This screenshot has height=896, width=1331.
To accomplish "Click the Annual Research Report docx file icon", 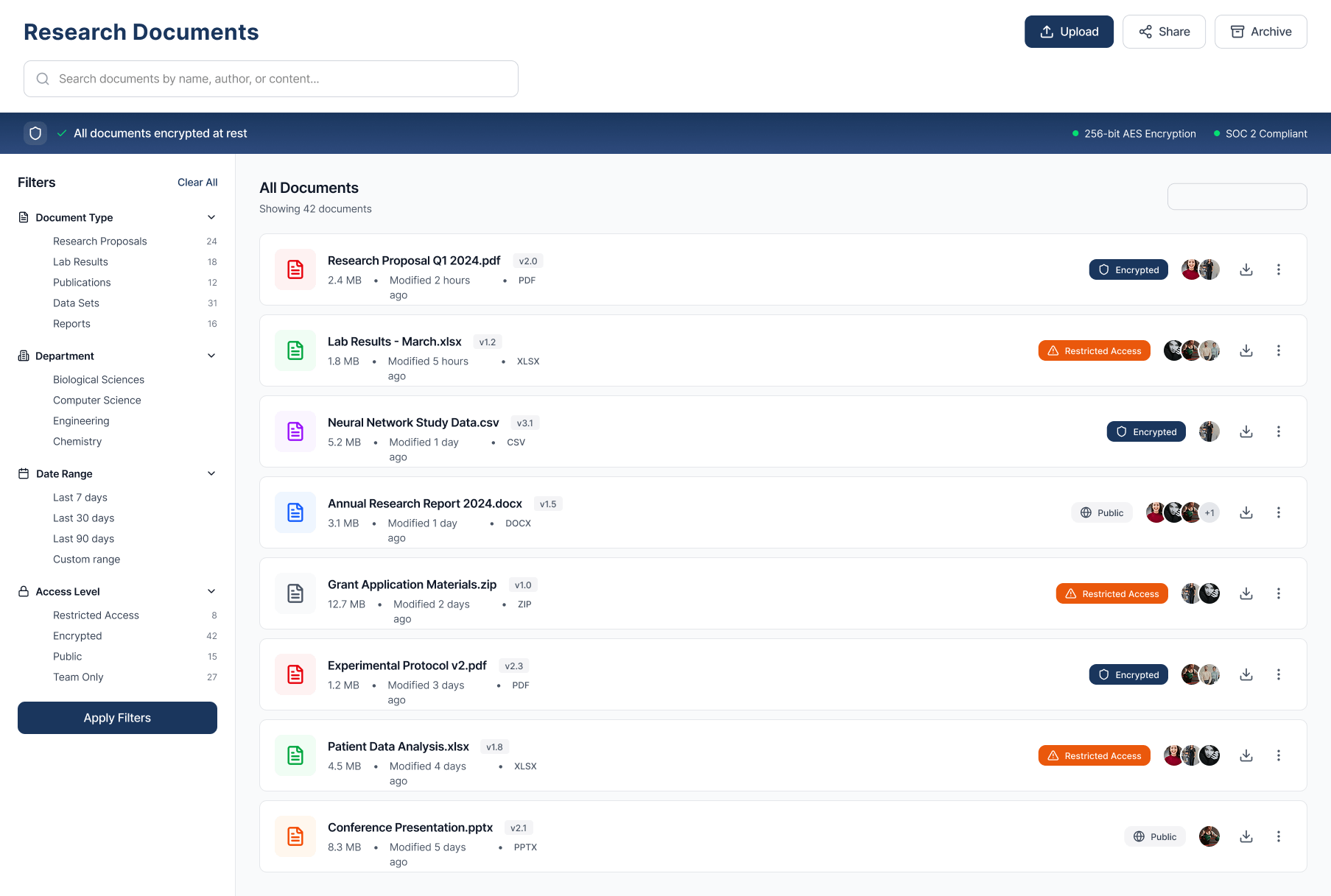I will click(295, 512).
